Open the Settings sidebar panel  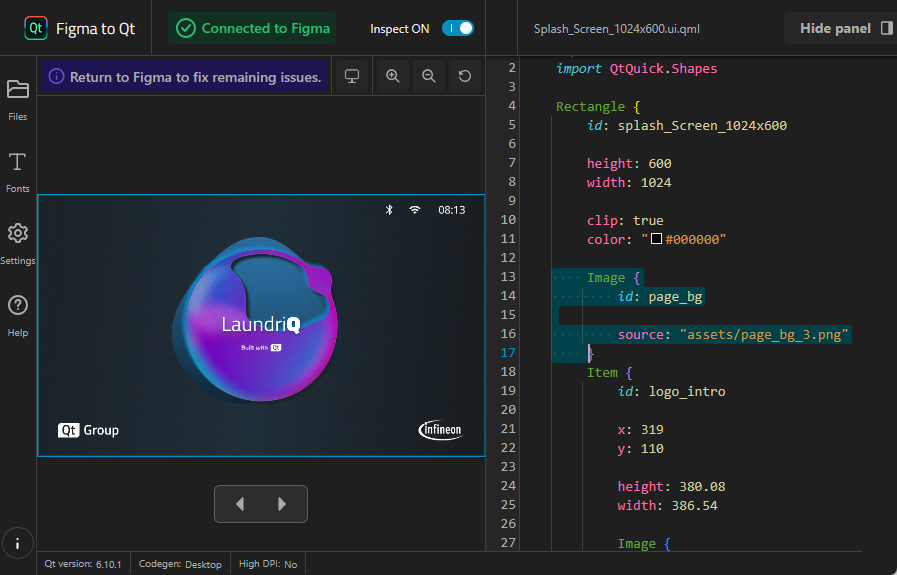(x=18, y=244)
